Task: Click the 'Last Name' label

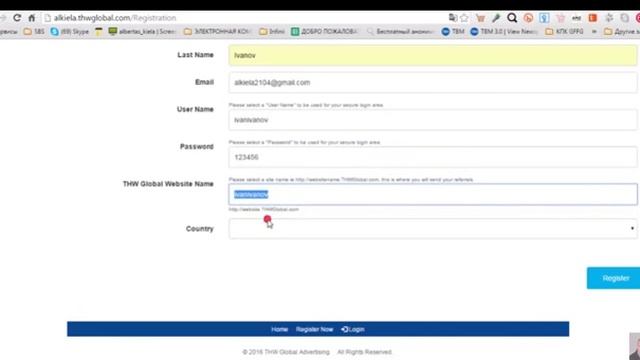Action: point(195,55)
